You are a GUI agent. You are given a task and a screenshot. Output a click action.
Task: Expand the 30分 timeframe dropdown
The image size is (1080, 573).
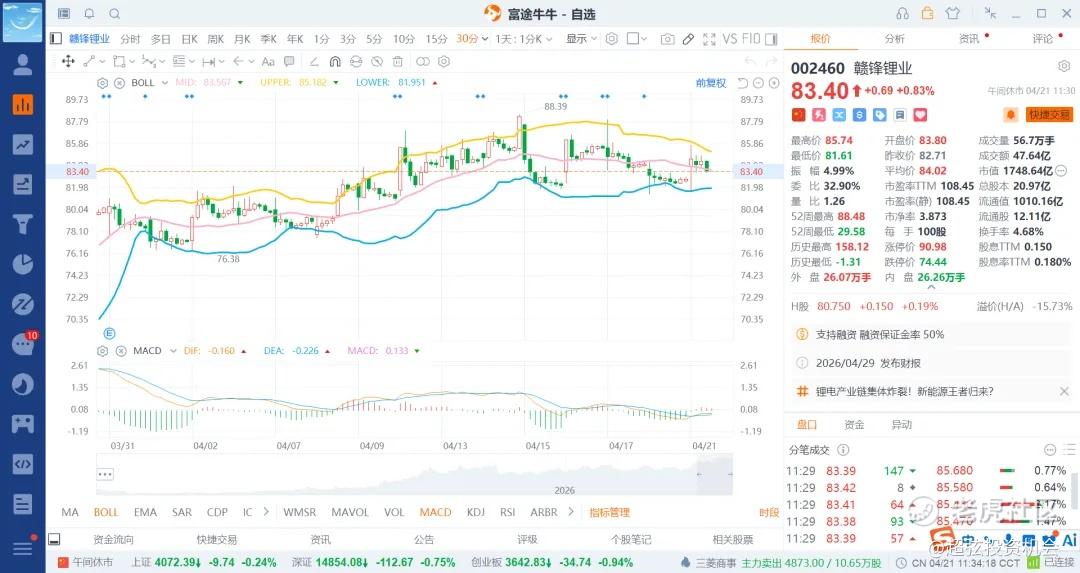[472, 39]
